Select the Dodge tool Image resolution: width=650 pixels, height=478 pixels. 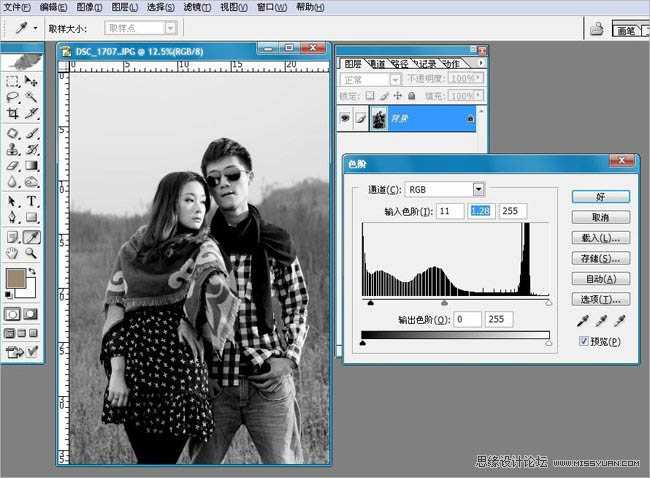coord(31,182)
